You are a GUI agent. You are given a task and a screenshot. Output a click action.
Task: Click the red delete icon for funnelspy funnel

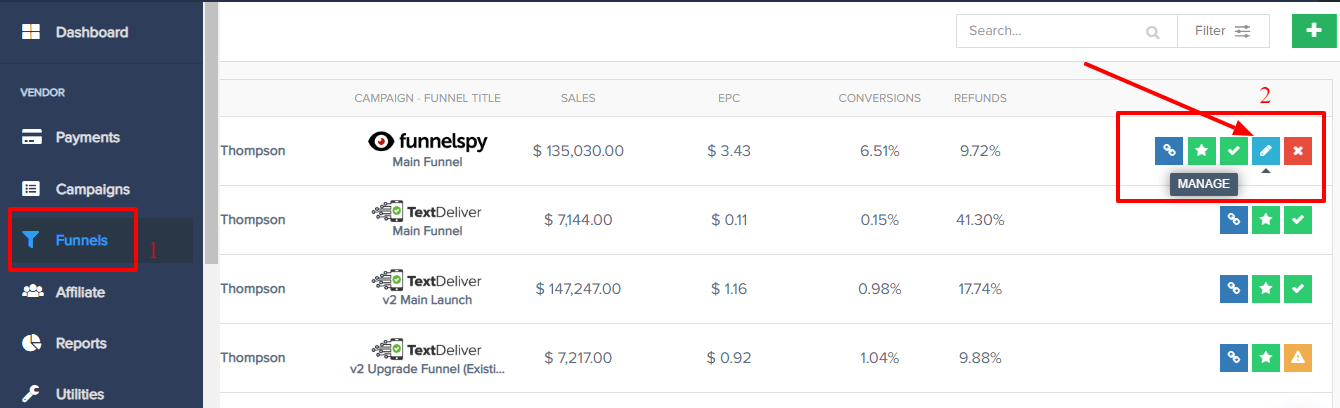pyautogui.click(x=1297, y=151)
